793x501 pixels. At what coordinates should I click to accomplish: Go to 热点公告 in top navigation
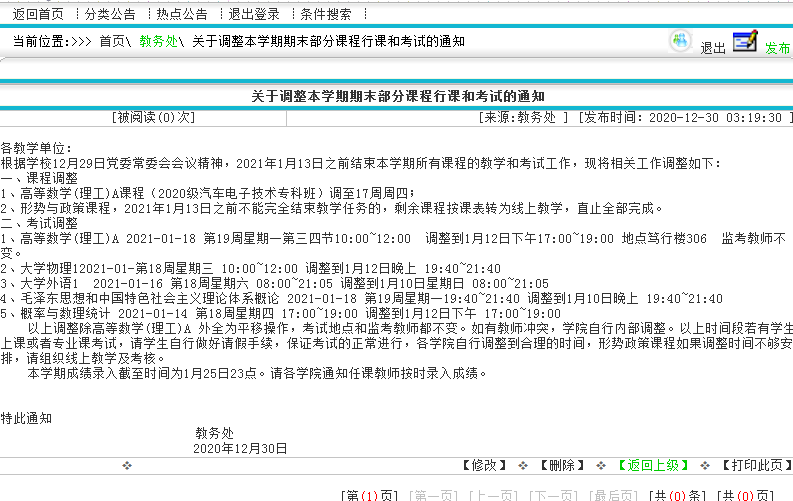coord(182,14)
